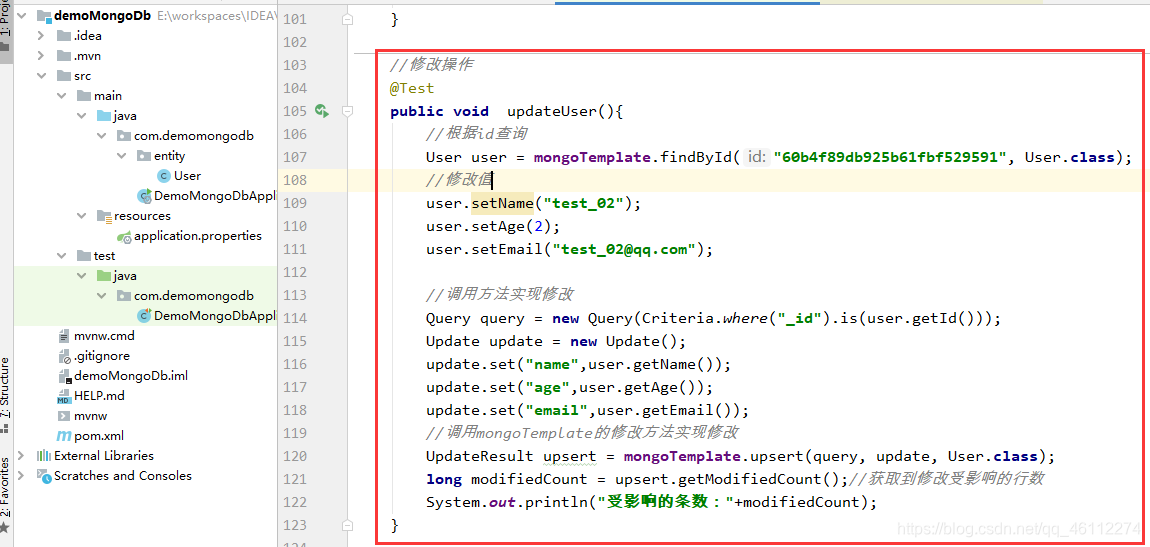Expand the .idea folder
Screen dimensions: 1150x547
click(x=41, y=36)
